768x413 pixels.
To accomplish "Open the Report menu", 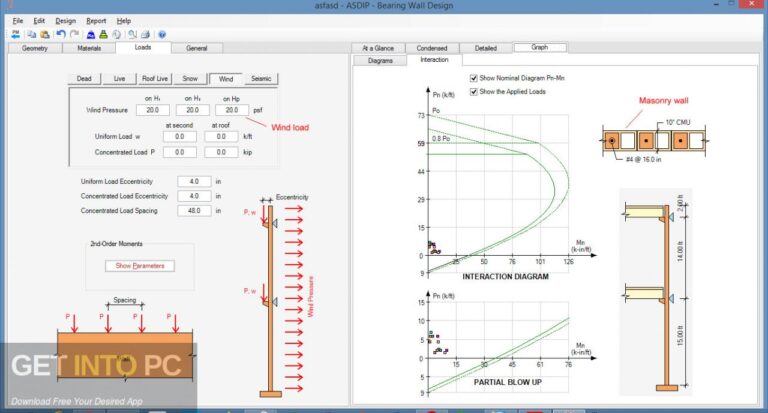I will click(96, 21).
